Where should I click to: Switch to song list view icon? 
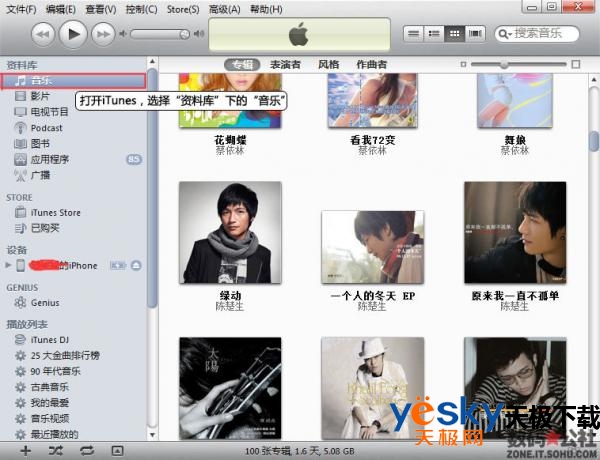coord(413,34)
